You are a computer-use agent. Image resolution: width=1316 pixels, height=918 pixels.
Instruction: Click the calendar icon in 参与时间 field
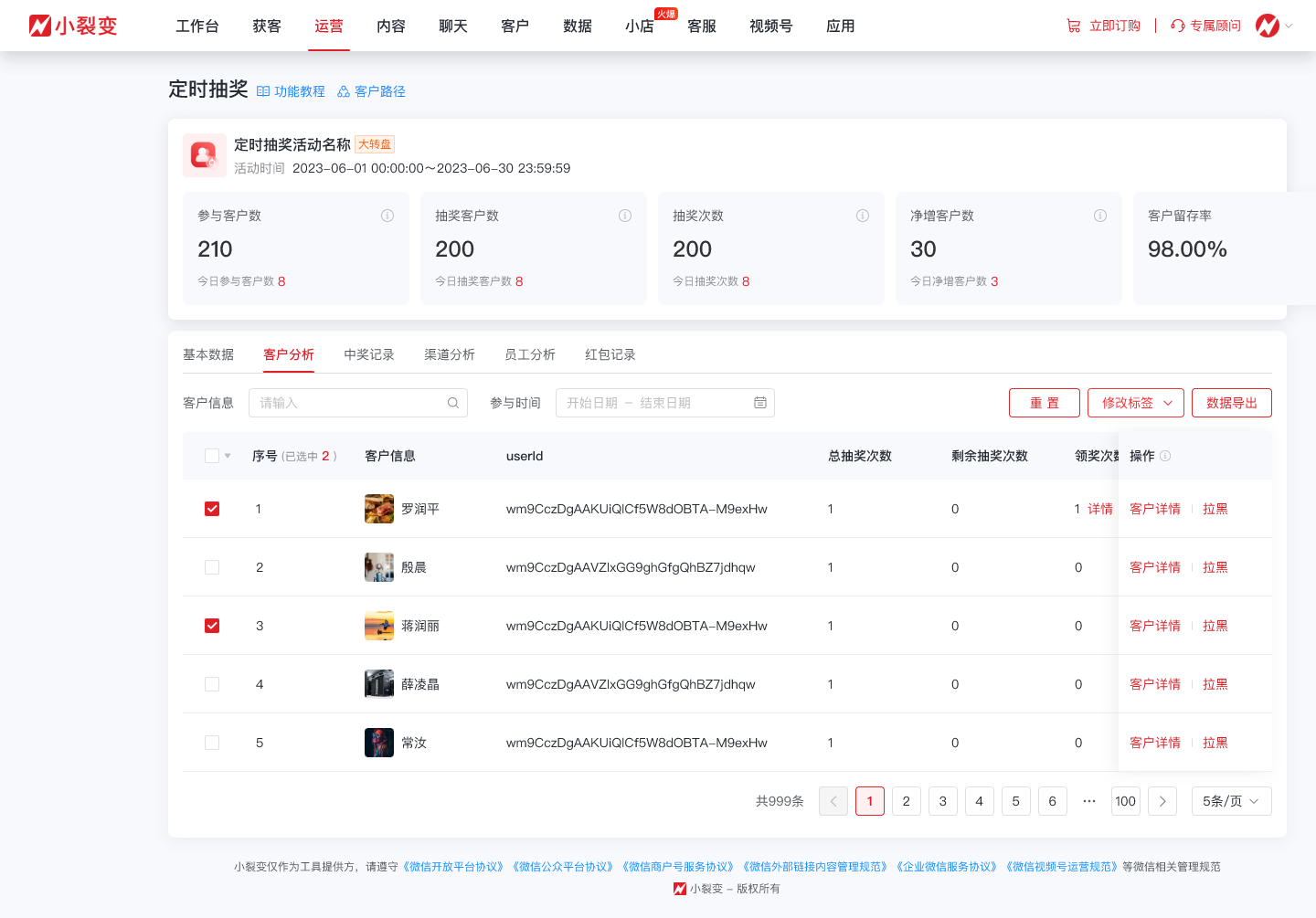click(760, 403)
